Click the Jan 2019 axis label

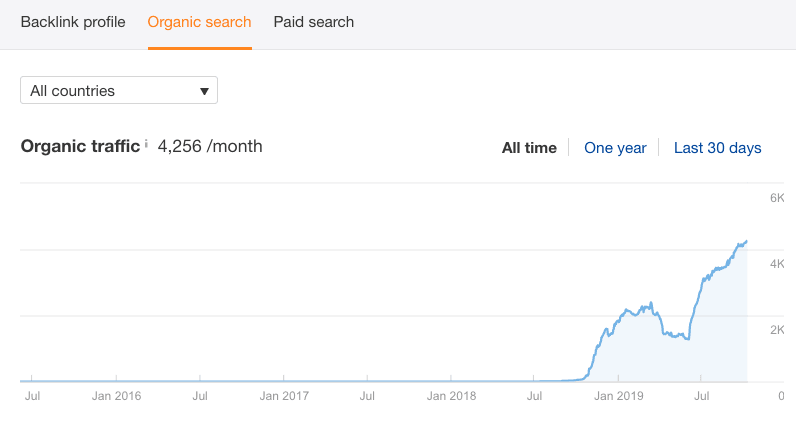click(x=618, y=396)
